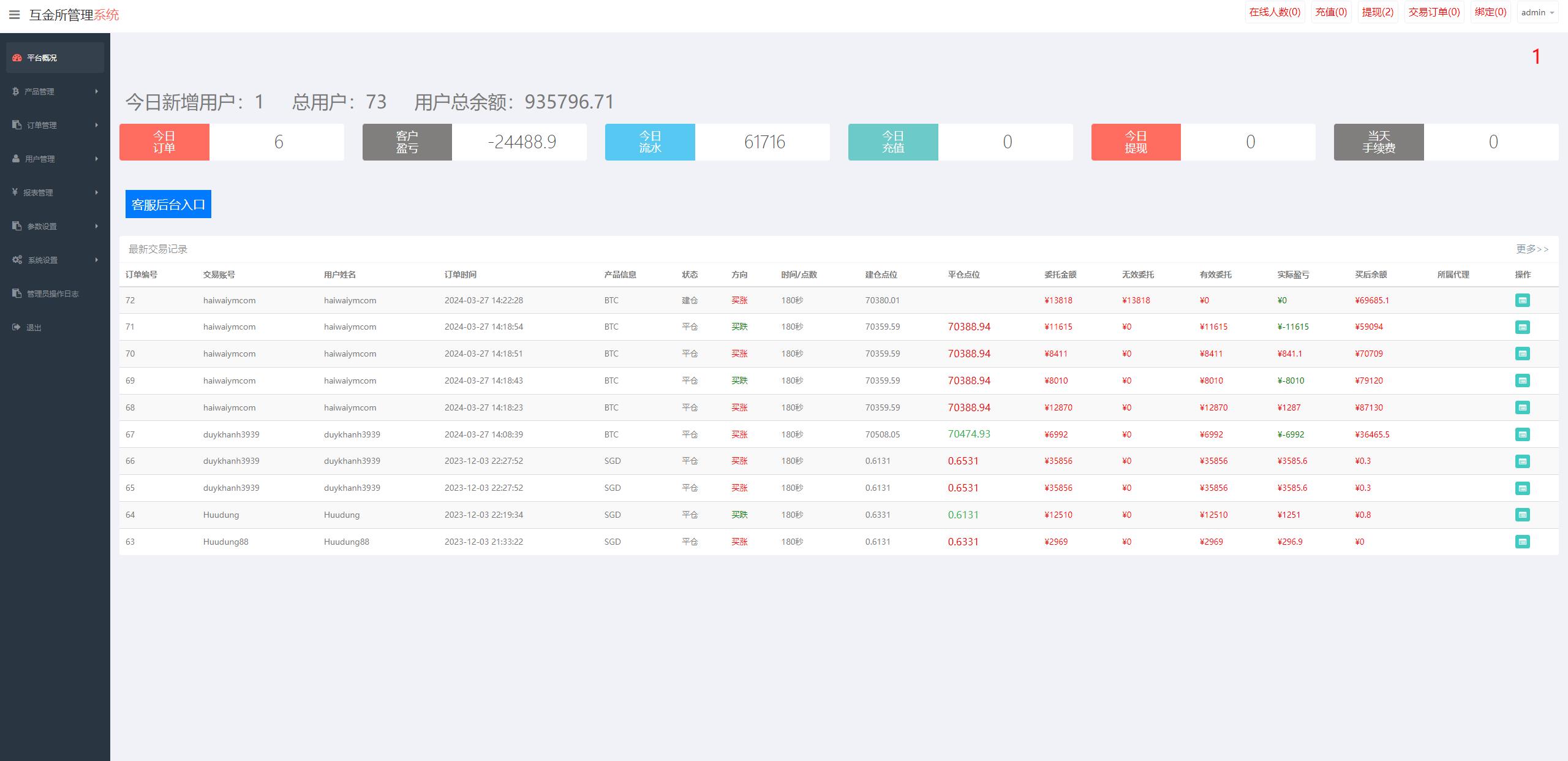Click the bitcoin icon for 产品管理

15,91
